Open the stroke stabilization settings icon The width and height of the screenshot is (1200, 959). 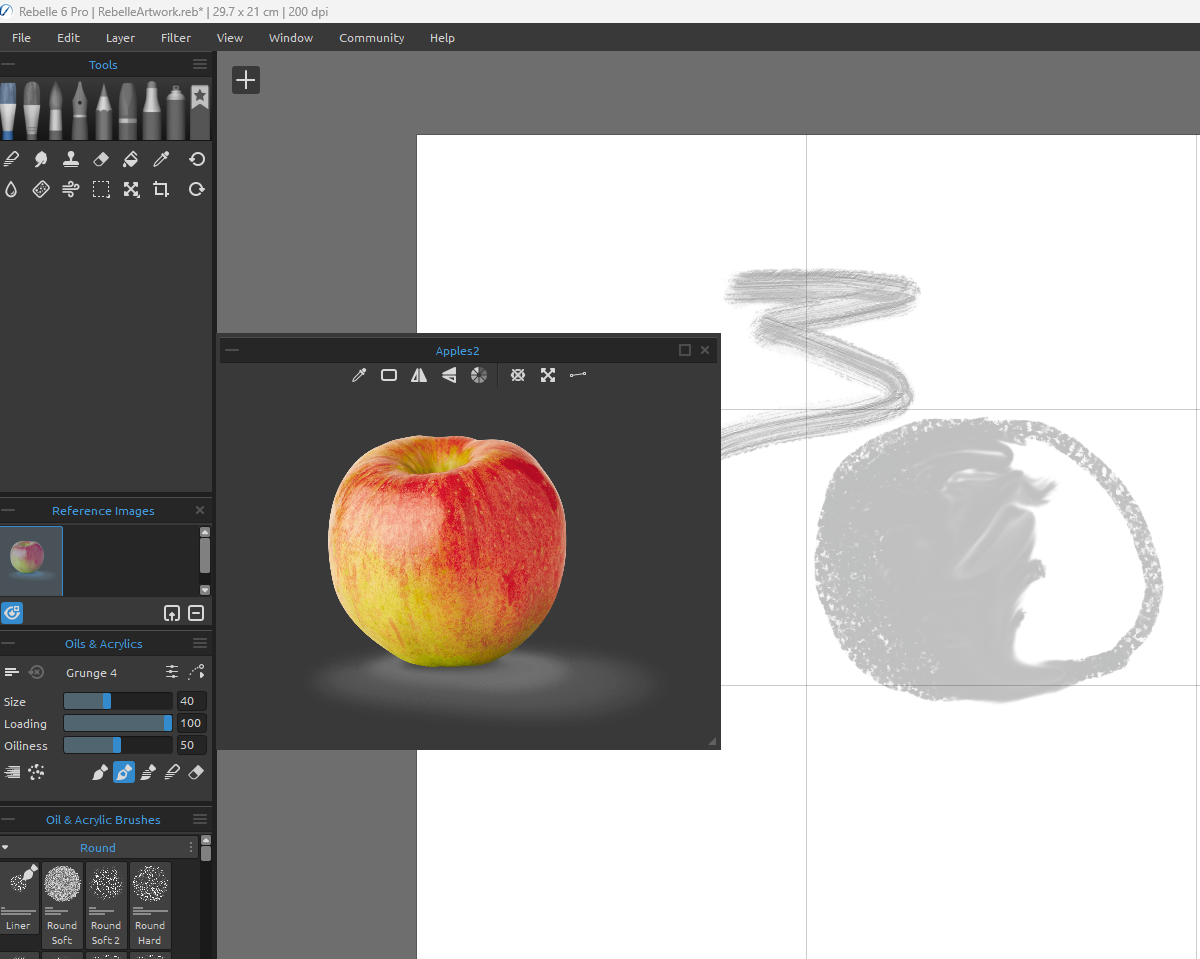point(196,672)
